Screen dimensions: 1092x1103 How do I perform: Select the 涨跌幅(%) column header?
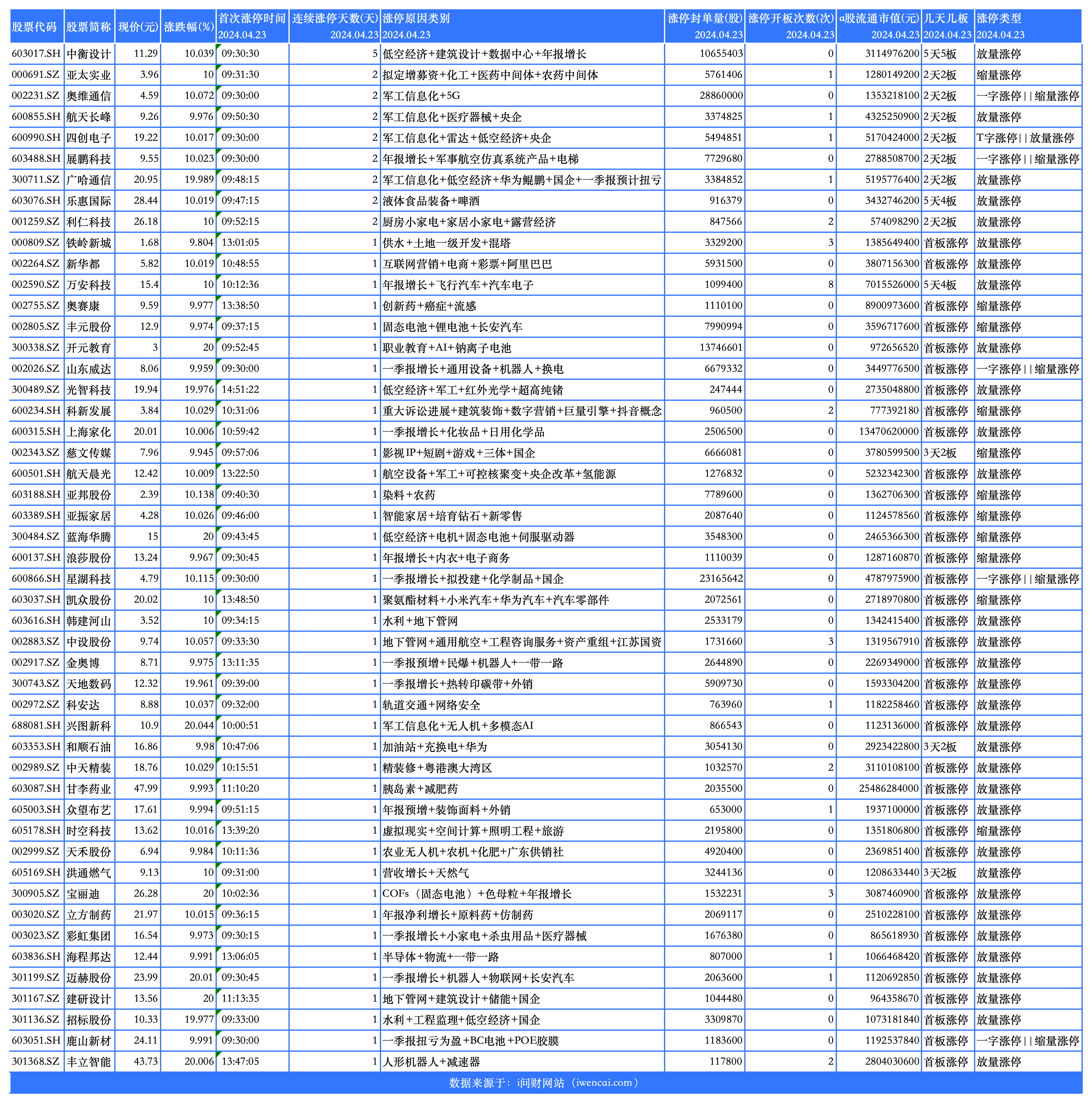click(x=188, y=27)
